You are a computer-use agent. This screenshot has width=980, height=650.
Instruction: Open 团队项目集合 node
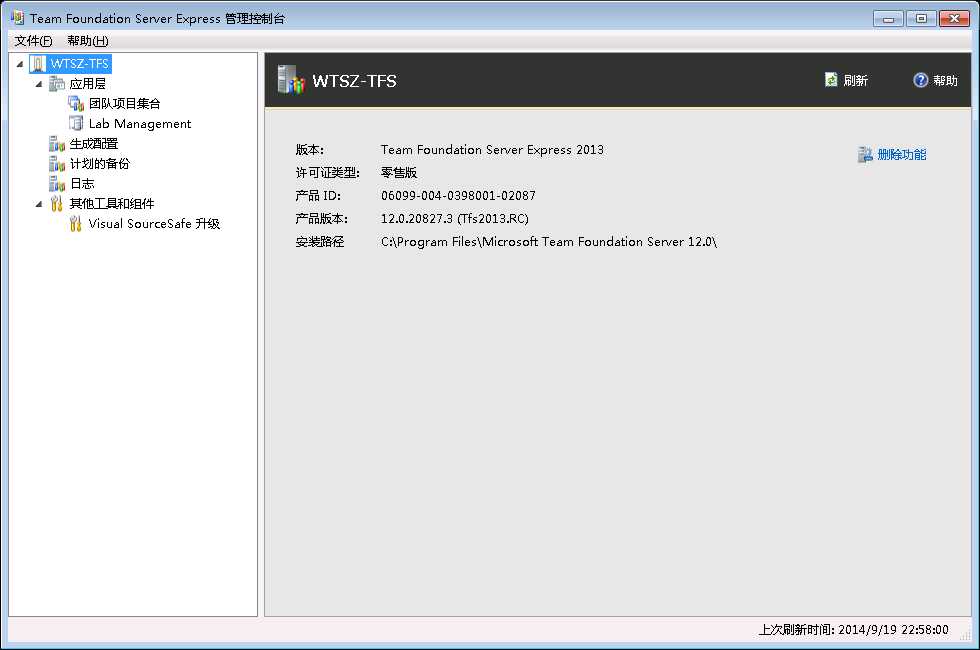point(124,104)
